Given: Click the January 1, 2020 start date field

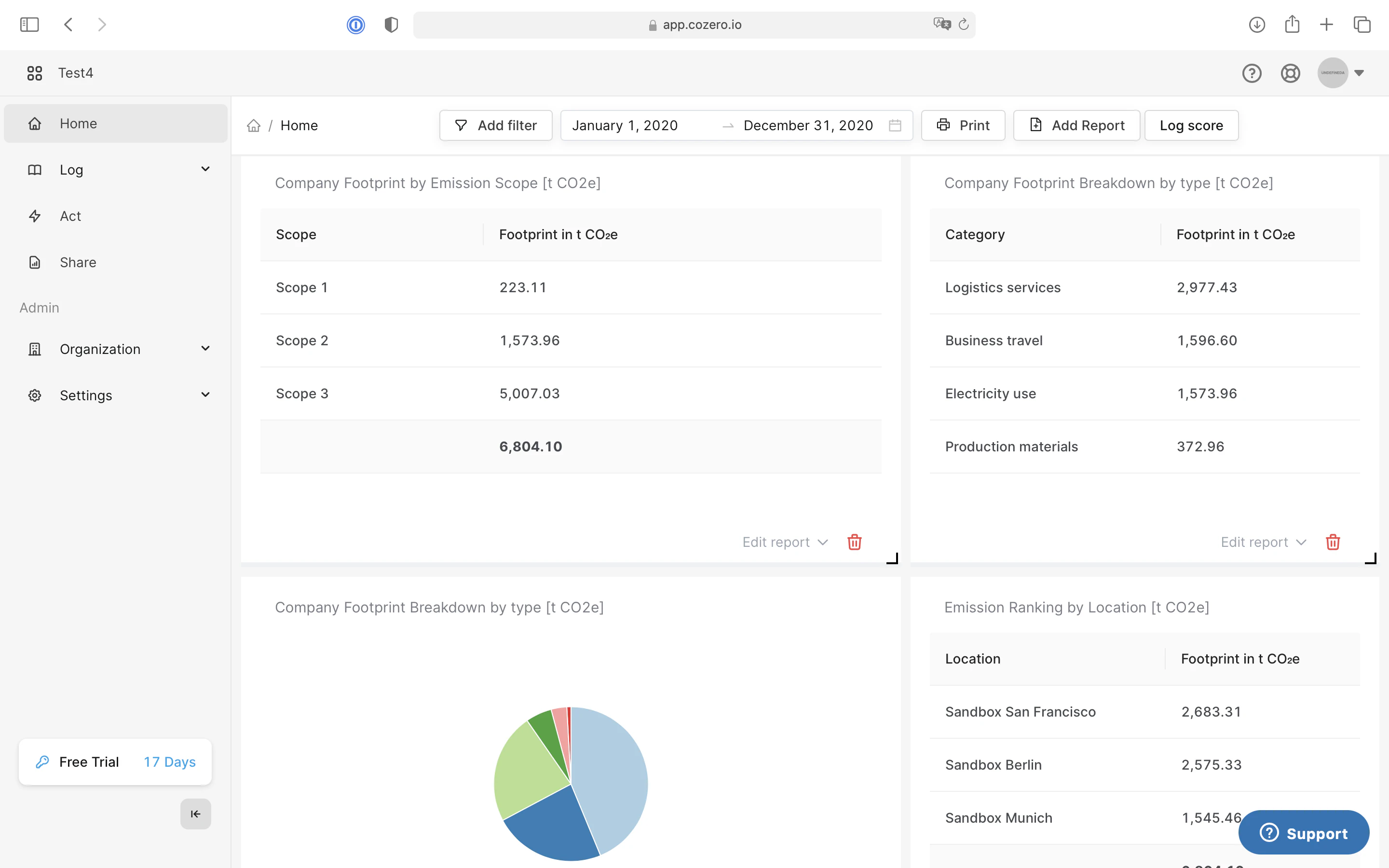Looking at the screenshot, I should tap(626, 125).
